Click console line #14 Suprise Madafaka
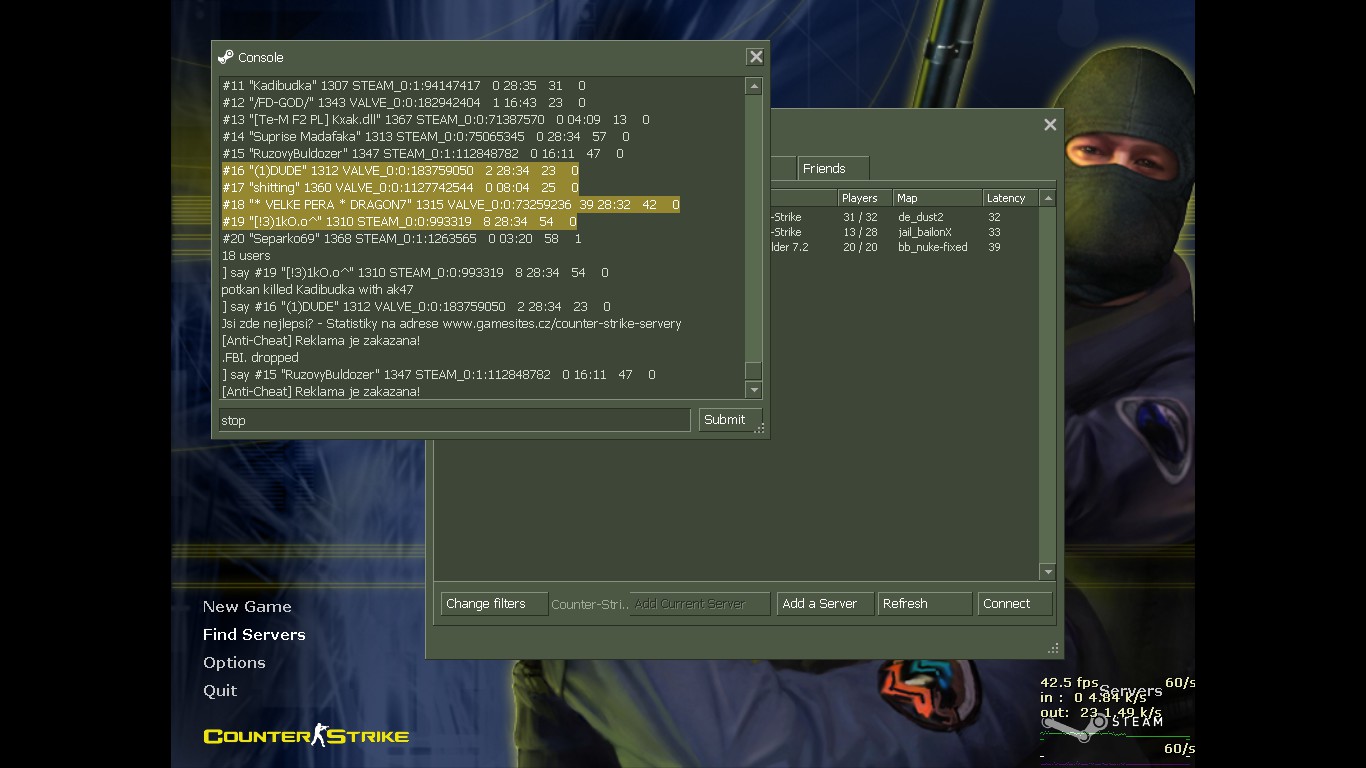Viewport: 1366px width, 768px height. pyautogui.click(x=425, y=137)
